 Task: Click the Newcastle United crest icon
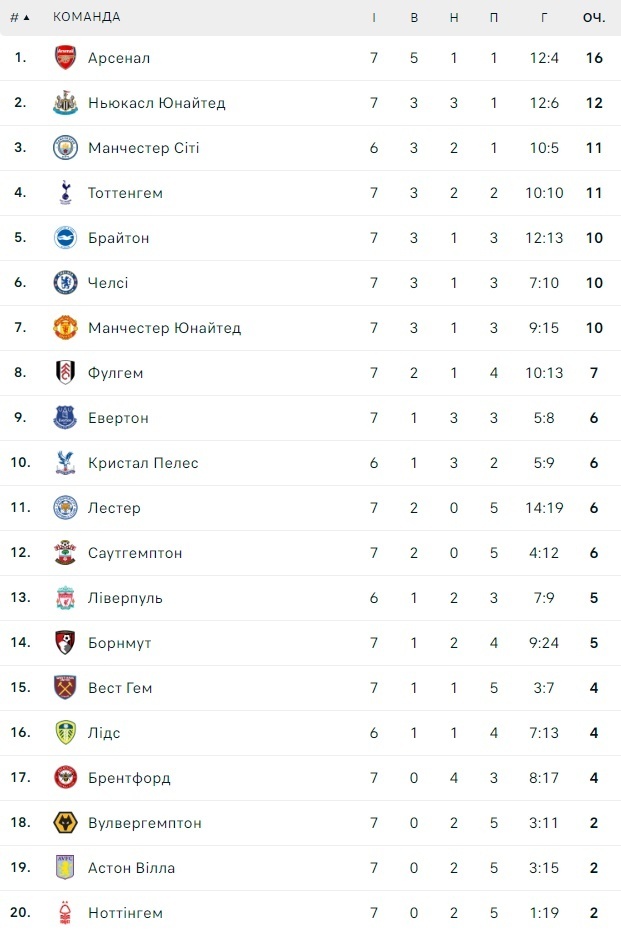(x=65, y=103)
